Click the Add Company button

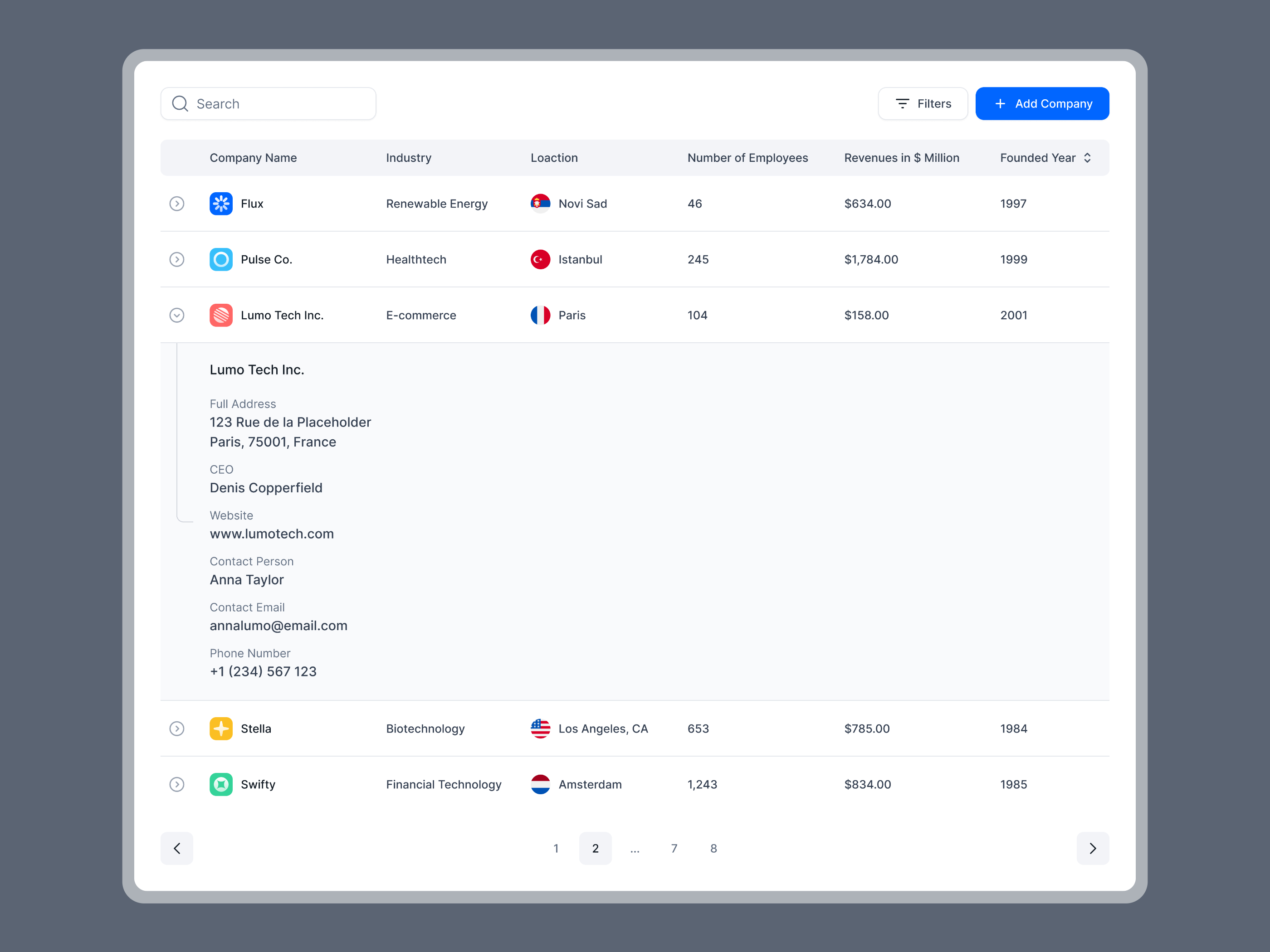tap(1042, 103)
